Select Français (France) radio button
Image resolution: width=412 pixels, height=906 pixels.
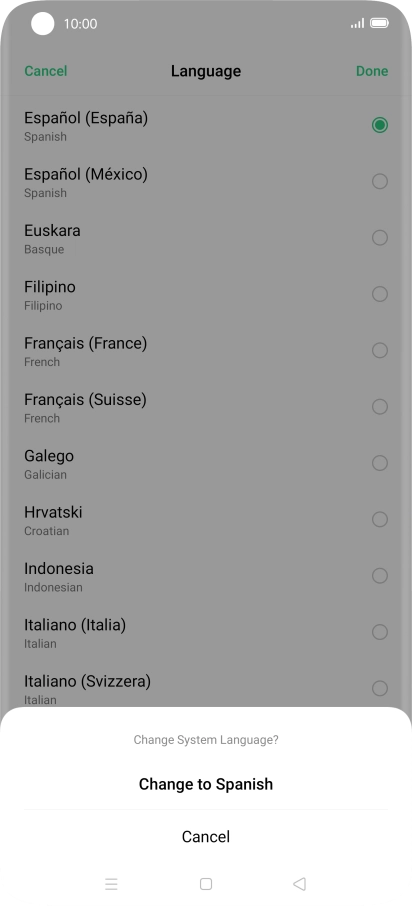point(380,350)
